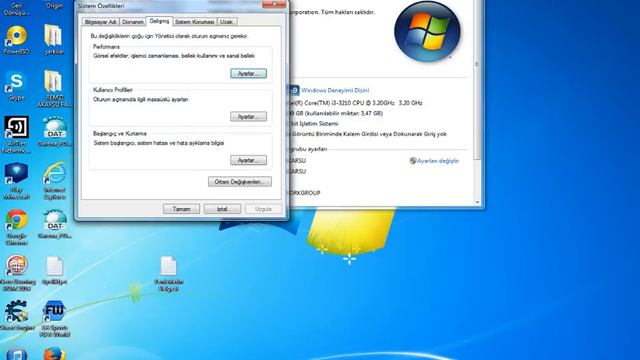Click the shield icon next to Ayarları değiştir

(x=413, y=161)
